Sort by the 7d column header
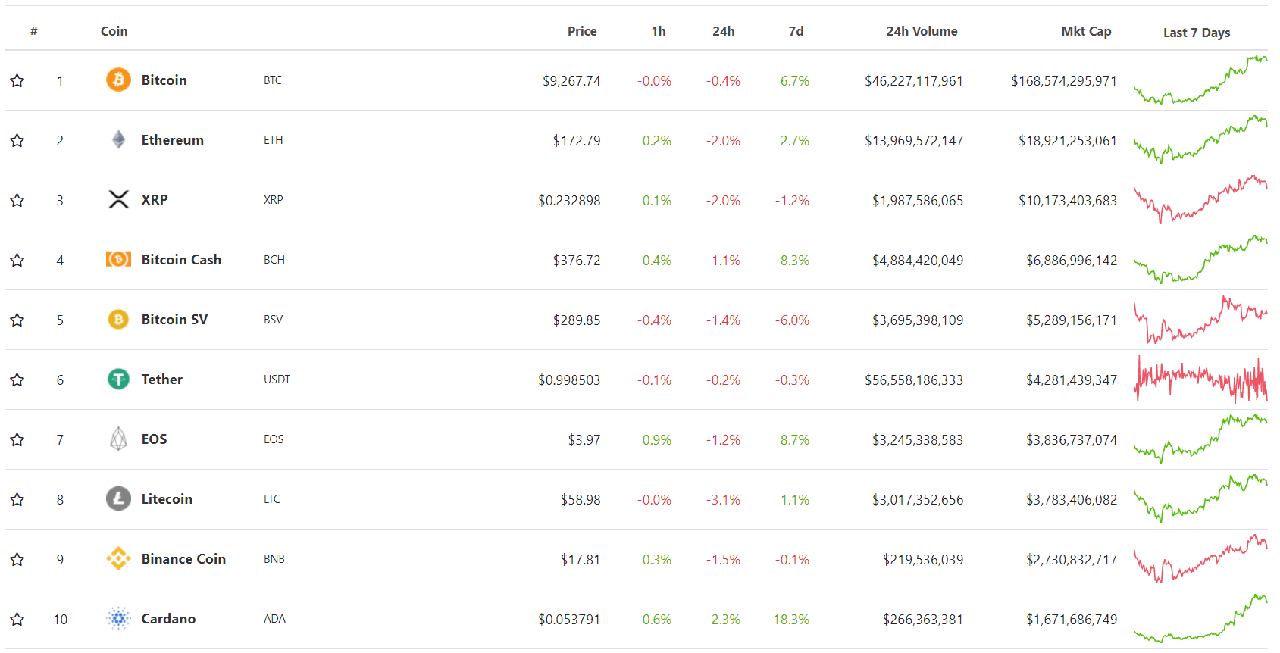Image resolution: width=1280 pixels, height=653 pixels. [796, 32]
